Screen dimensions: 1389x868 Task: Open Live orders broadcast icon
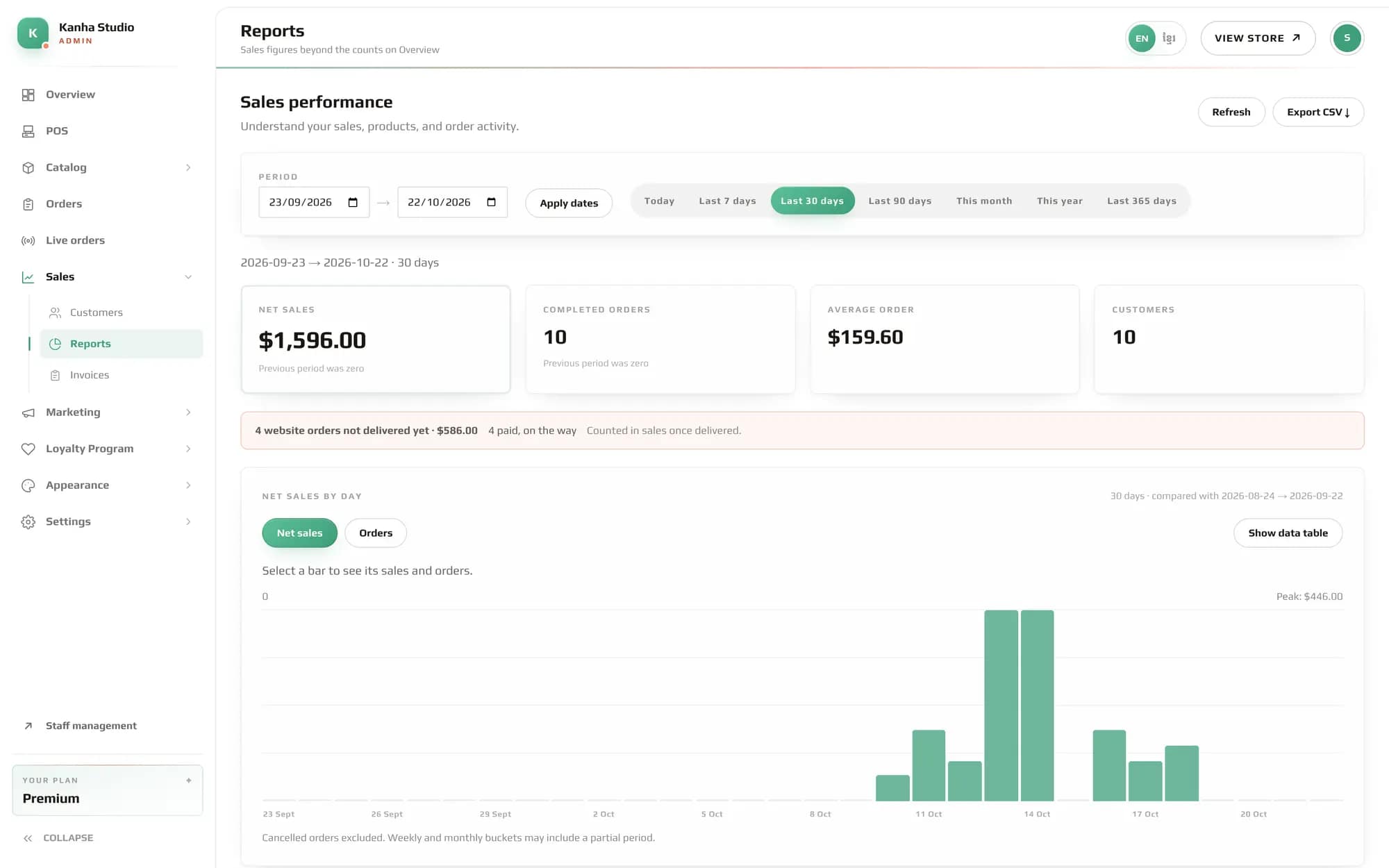tap(28, 240)
